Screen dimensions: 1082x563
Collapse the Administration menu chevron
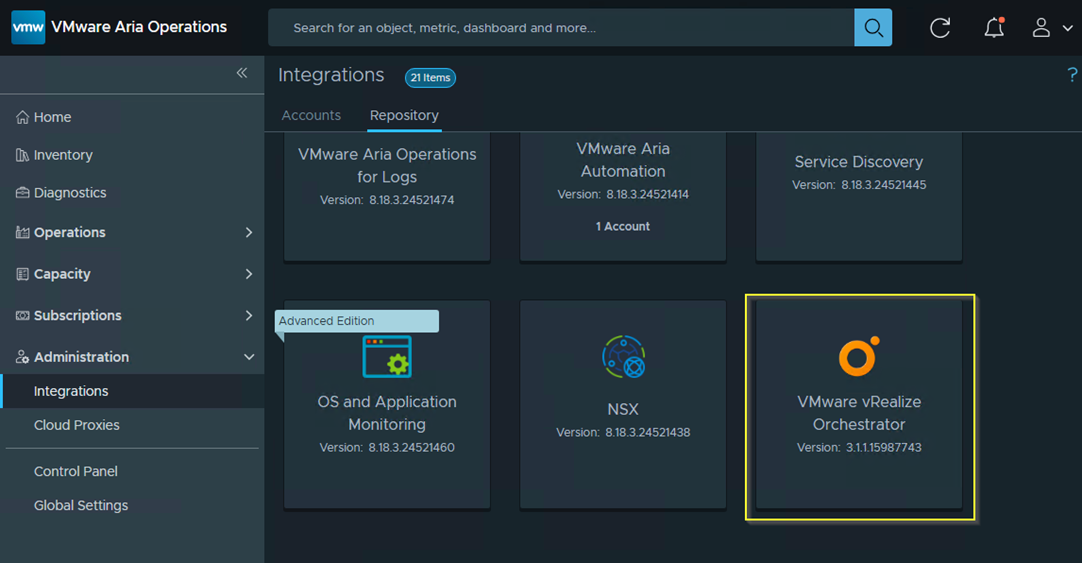249,357
